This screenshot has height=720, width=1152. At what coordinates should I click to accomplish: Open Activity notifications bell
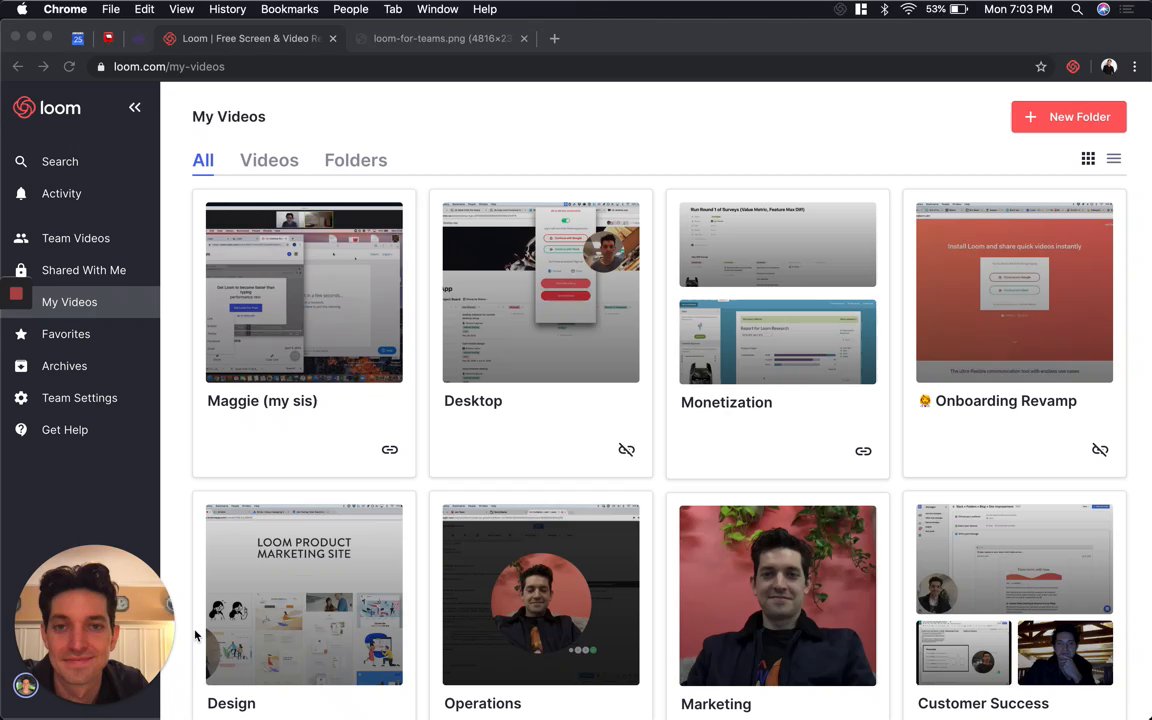[x=21, y=193]
